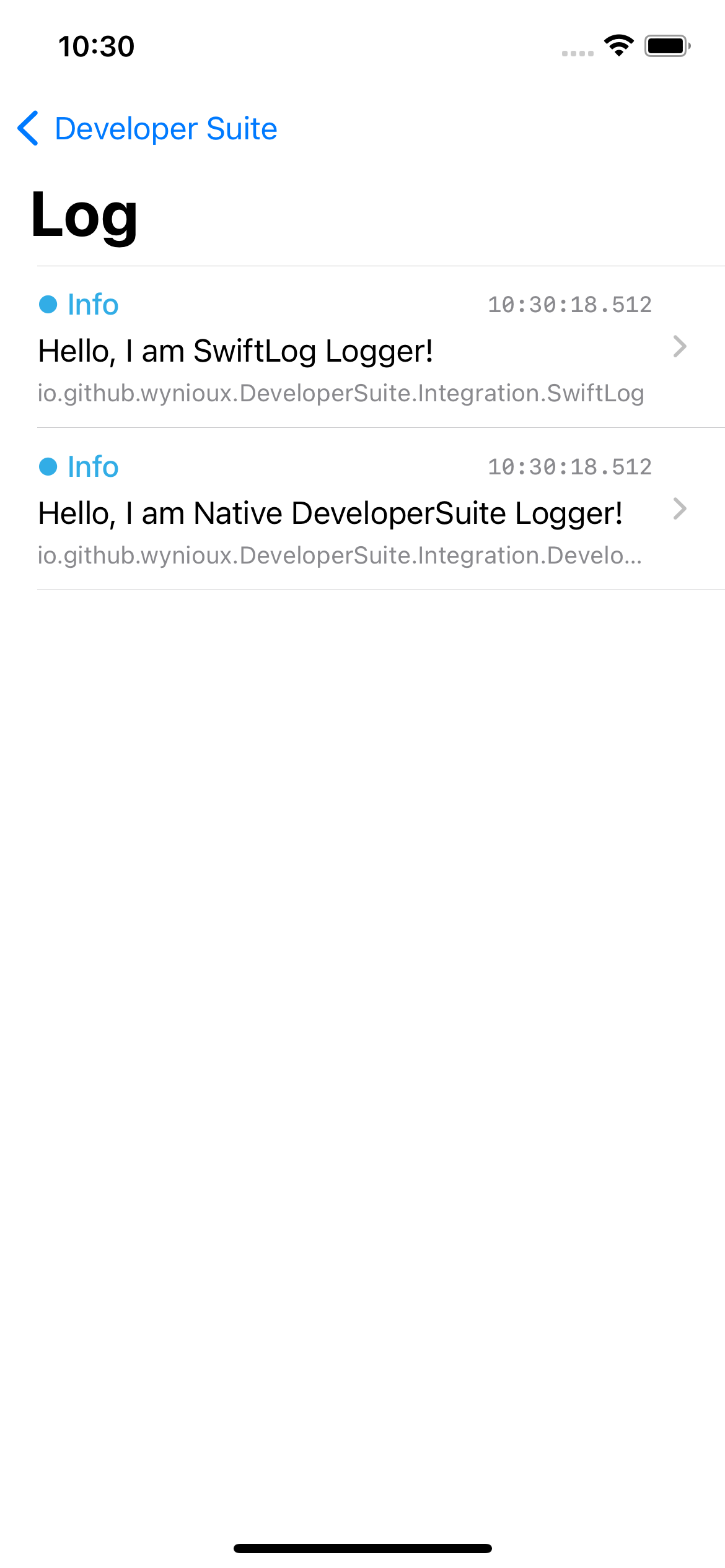Click Info label on SwiftLog Logger row
This screenshot has height=1568, width=725.
(x=93, y=305)
